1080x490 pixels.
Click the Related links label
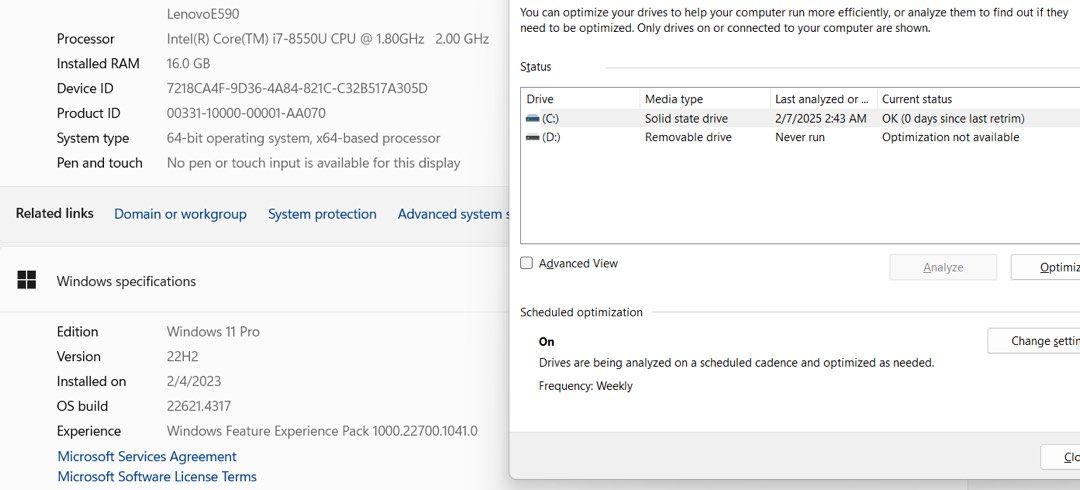point(54,214)
